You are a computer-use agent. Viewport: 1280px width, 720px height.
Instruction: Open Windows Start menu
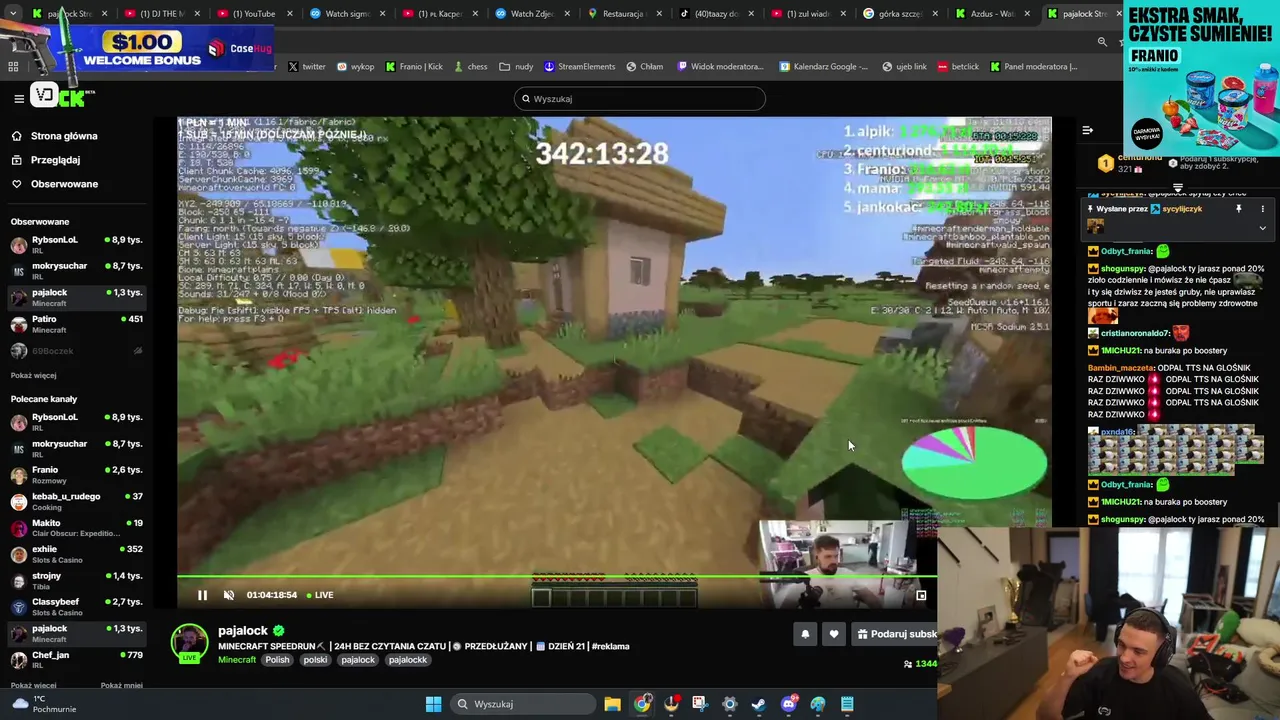coord(433,704)
